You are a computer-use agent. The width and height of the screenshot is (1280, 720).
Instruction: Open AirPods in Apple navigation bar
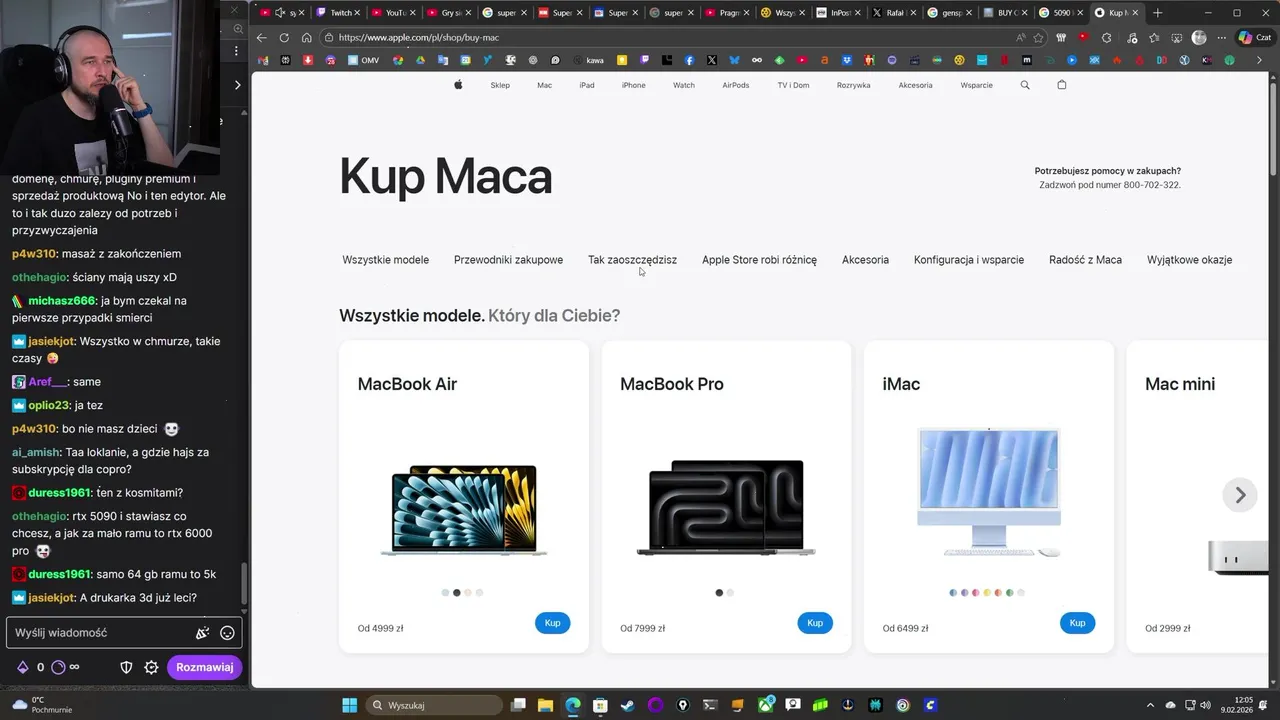tap(736, 85)
